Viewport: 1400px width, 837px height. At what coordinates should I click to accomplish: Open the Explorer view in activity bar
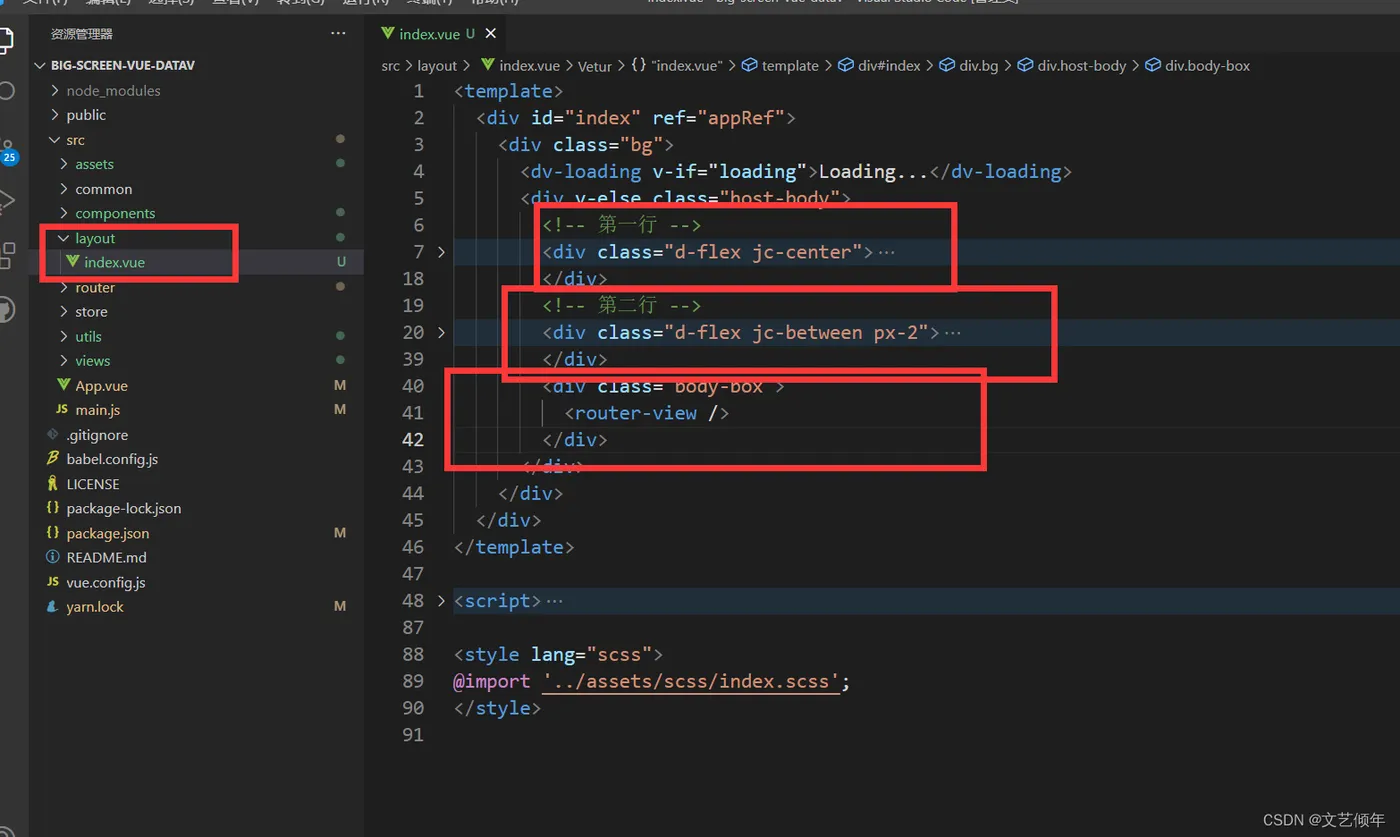[5, 40]
